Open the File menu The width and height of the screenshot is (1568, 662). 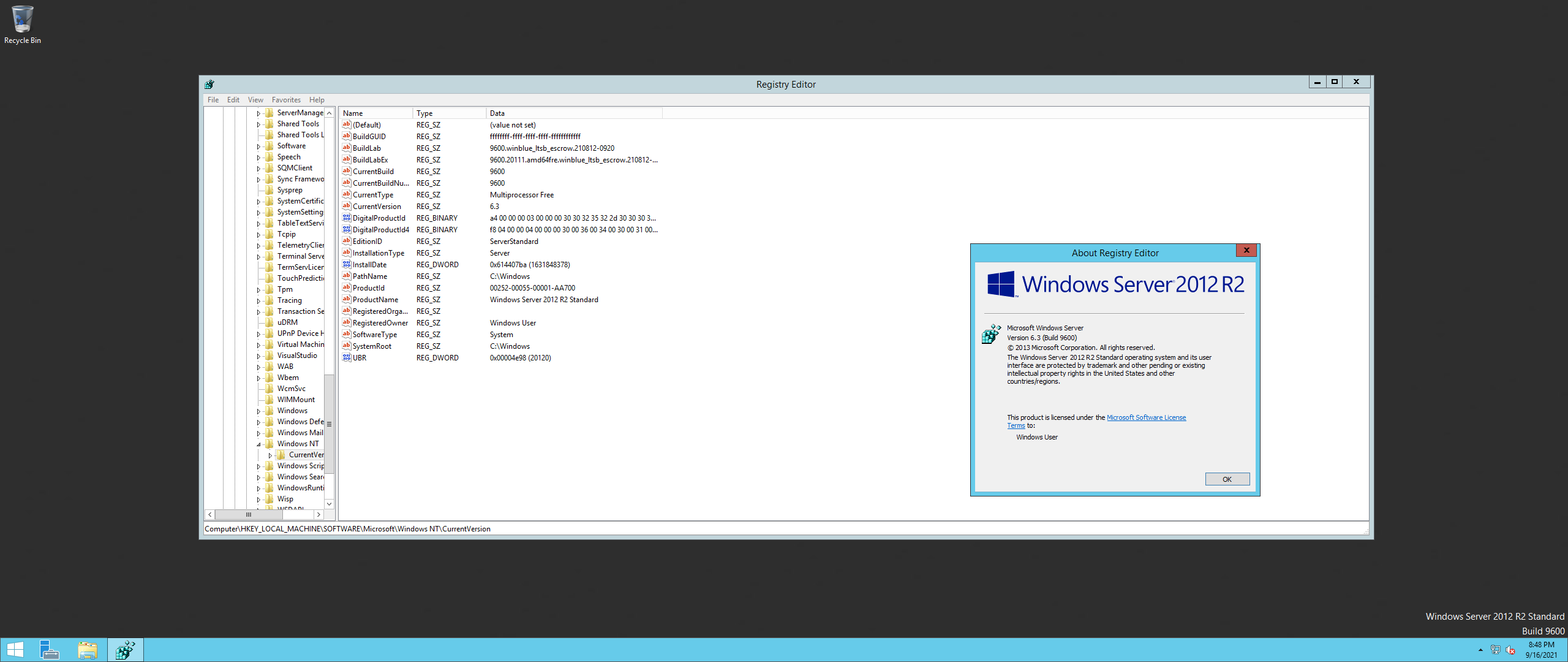pos(213,100)
